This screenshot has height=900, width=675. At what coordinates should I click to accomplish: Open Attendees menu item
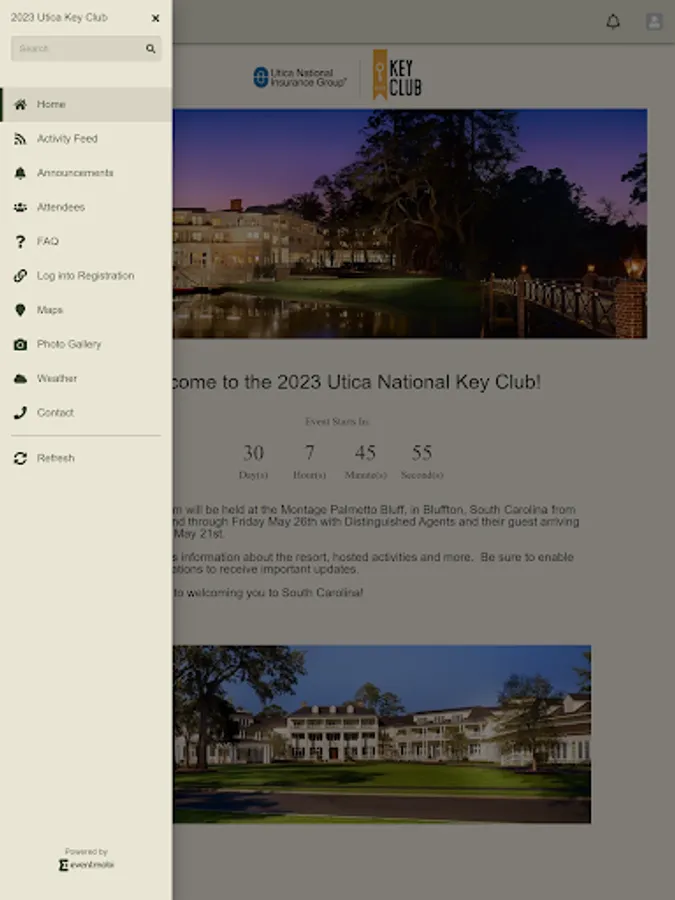86,207
